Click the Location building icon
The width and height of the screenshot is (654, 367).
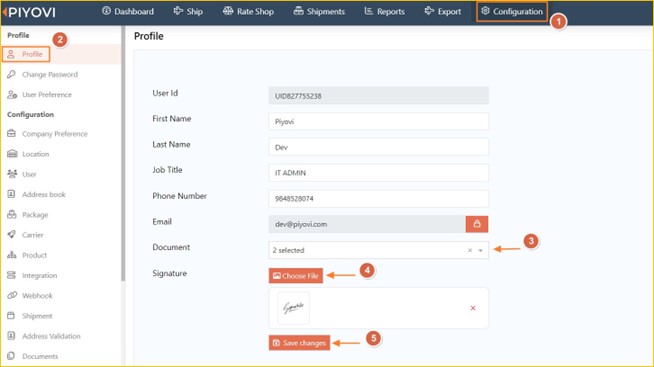pyautogui.click(x=12, y=153)
